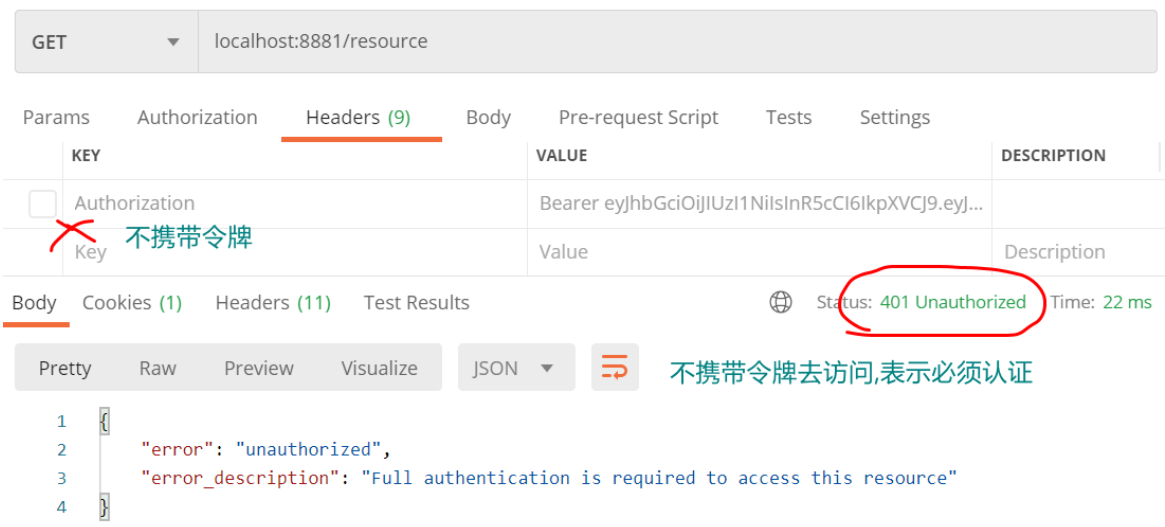The height and width of the screenshot is (527, 1165).
Task: Select the Preview response view
Action: point(259,368)
